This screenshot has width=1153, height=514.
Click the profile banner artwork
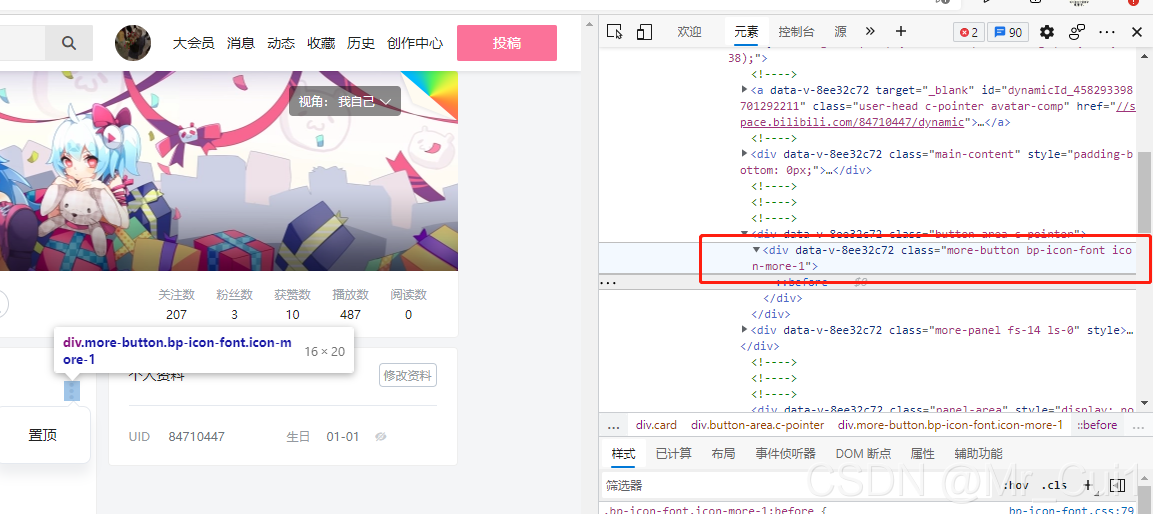tap(229, 171)
